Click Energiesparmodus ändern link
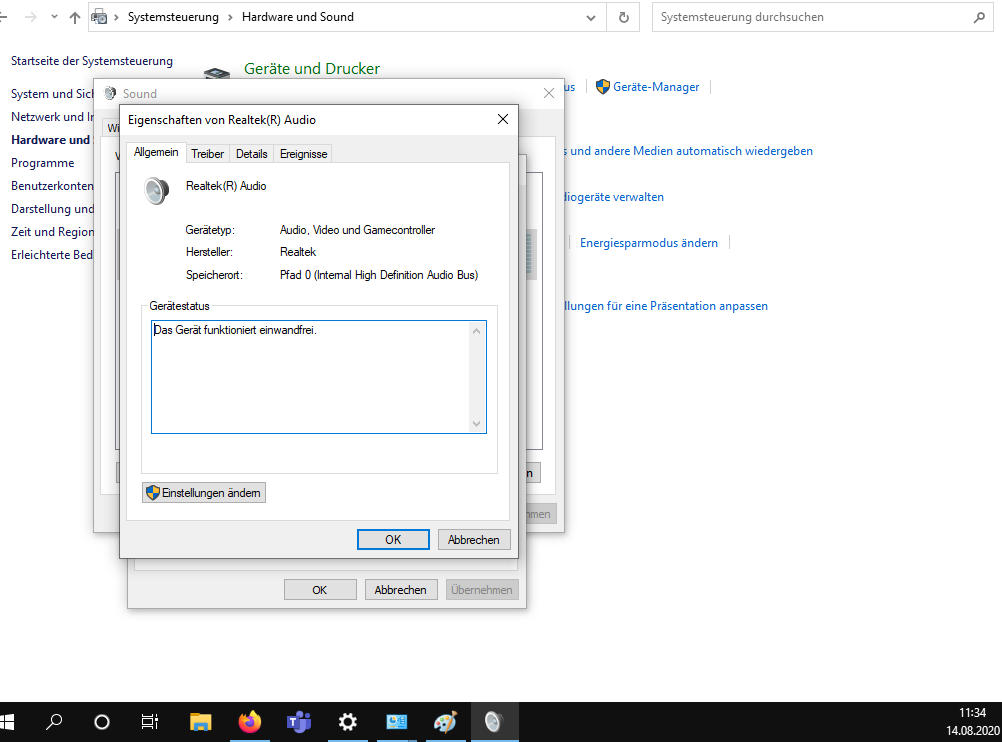This screenshot has height=742, width=1002. (x=649, y=243)
